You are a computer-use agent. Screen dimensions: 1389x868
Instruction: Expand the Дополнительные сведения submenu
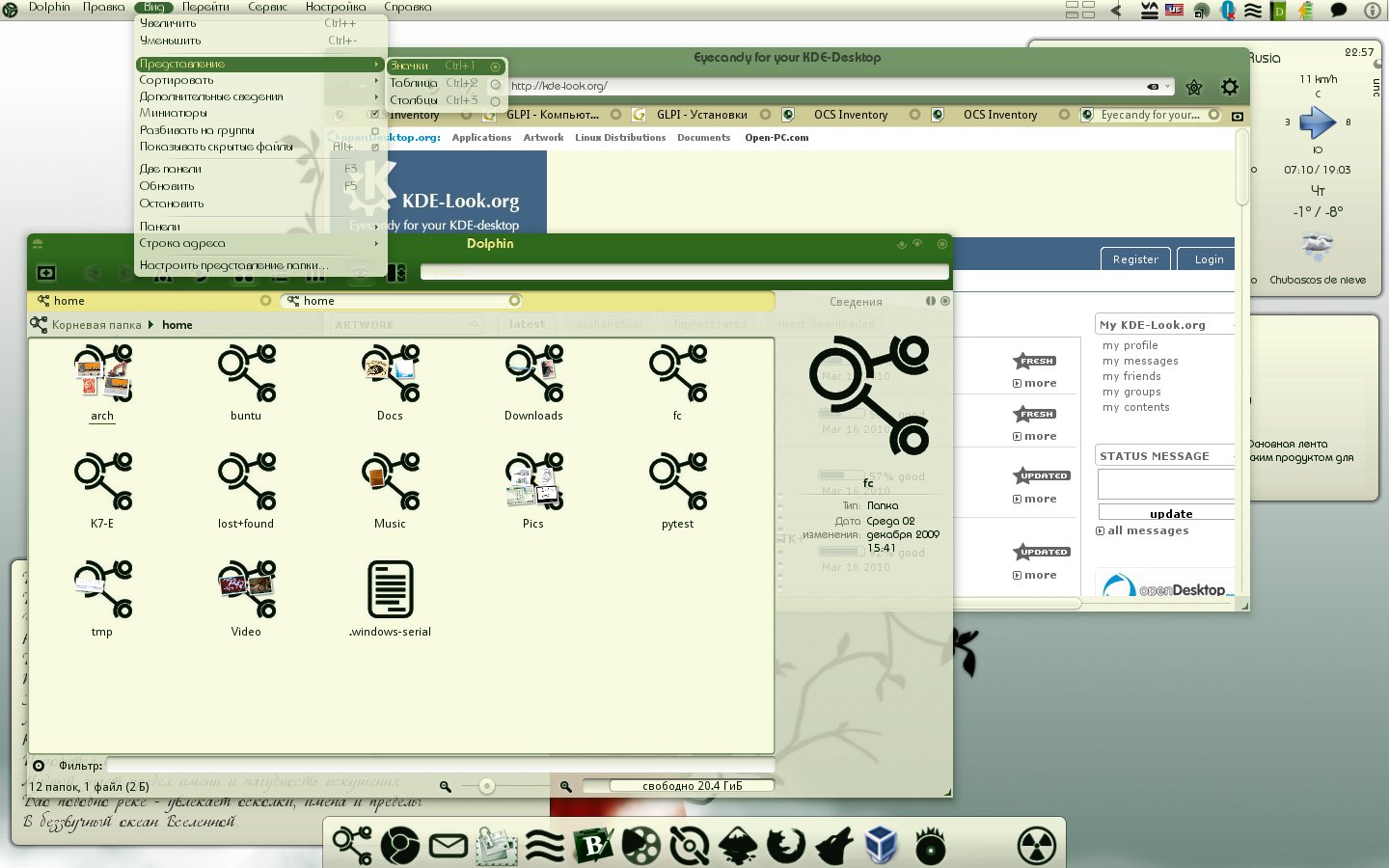(x=261, y=97)
